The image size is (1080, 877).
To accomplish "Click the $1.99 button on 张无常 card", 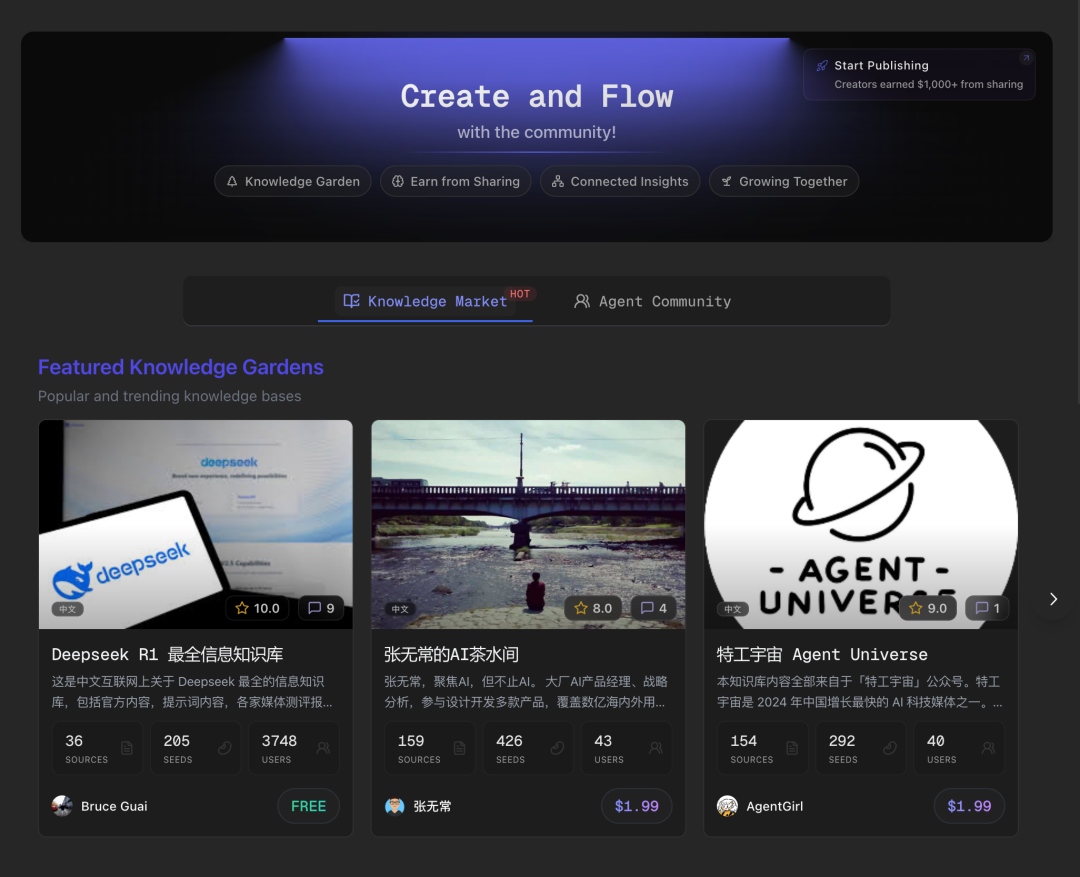I will (636, 806).
